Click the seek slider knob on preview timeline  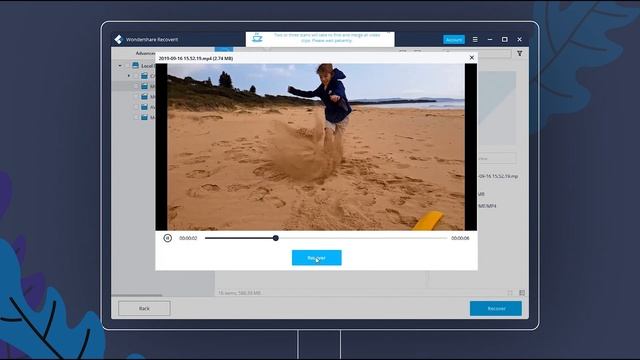[x=276, y=238]
